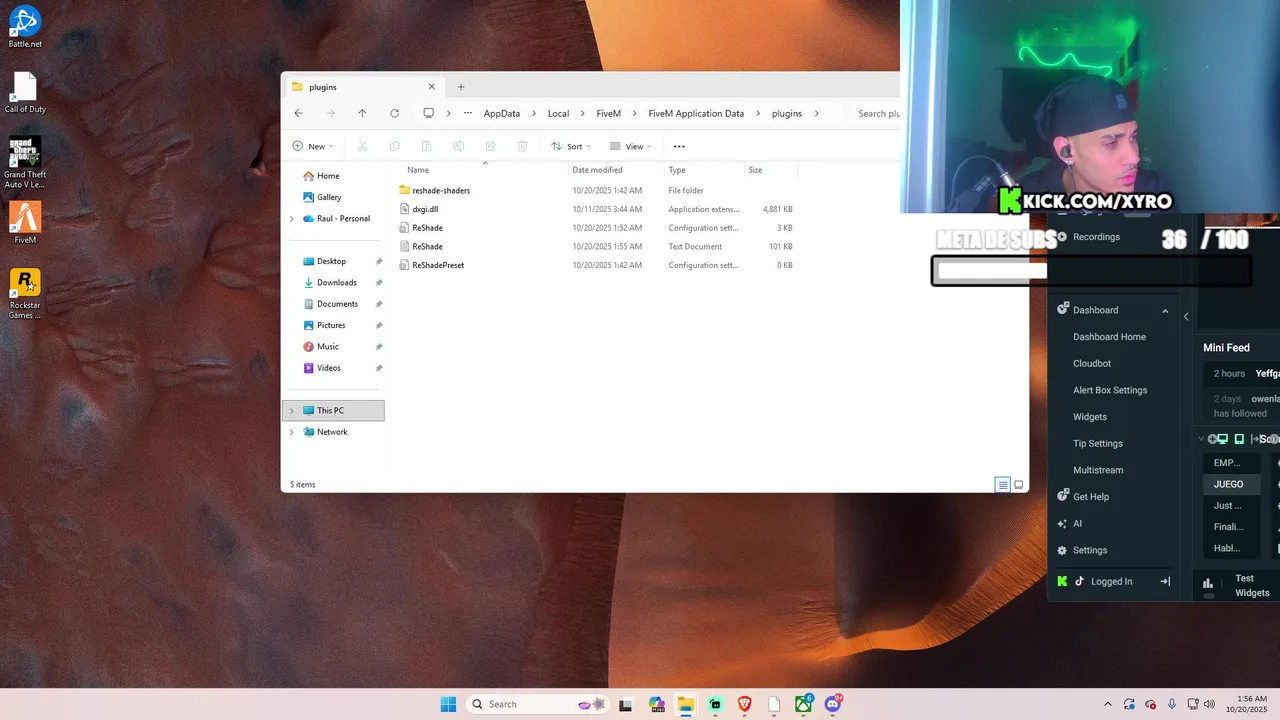Unpin Downloads from quick access
The height and width of the screenshot is (720, 1280).
pyautogui.click(x=379, y=283)
